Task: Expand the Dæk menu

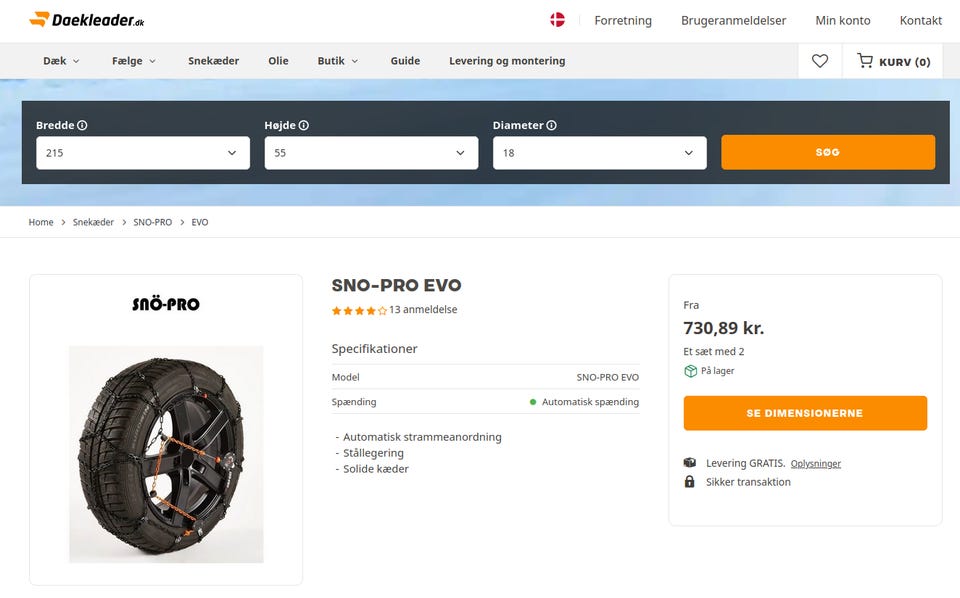Action: tap(61, 61)
